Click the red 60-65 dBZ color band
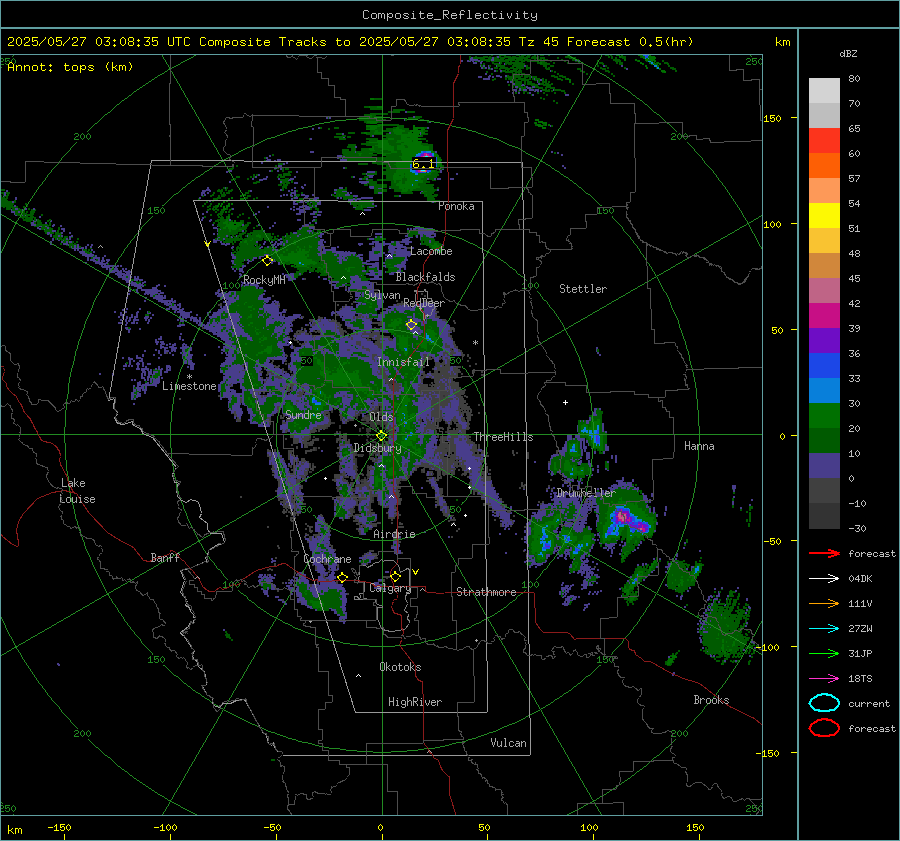The image size is (900, 841). [824, 141]
